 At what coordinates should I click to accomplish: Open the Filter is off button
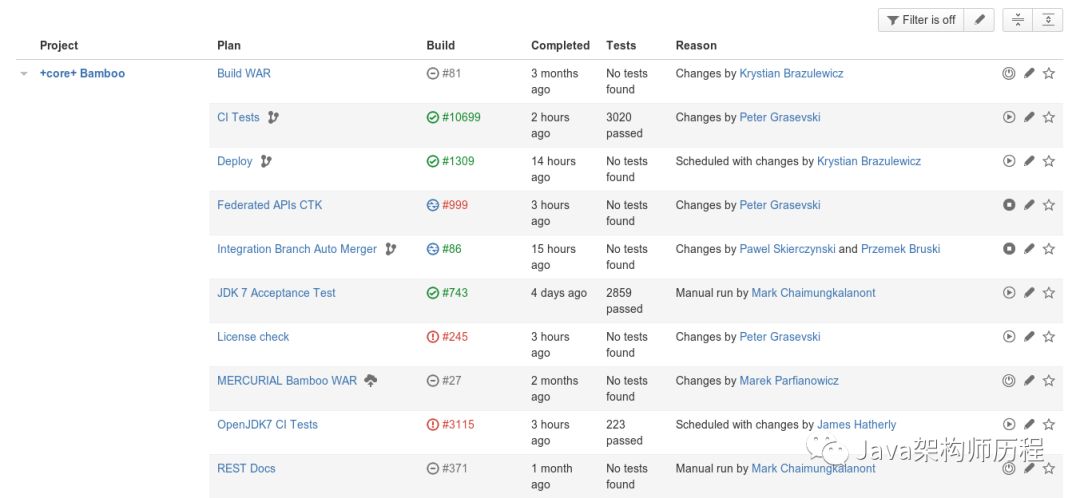click(921, 20)
